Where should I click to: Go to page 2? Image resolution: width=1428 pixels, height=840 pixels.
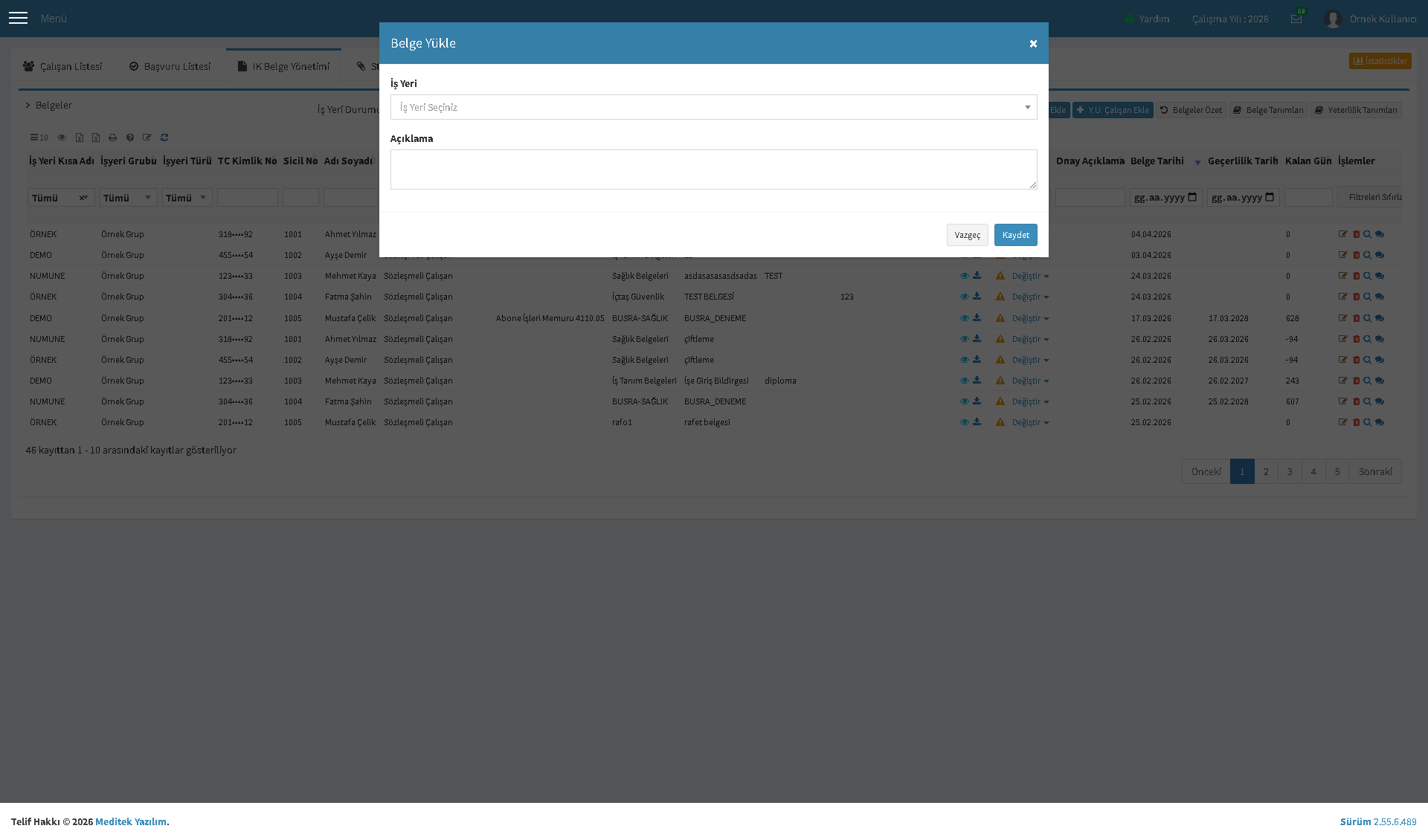click(x=1266, y=471)
